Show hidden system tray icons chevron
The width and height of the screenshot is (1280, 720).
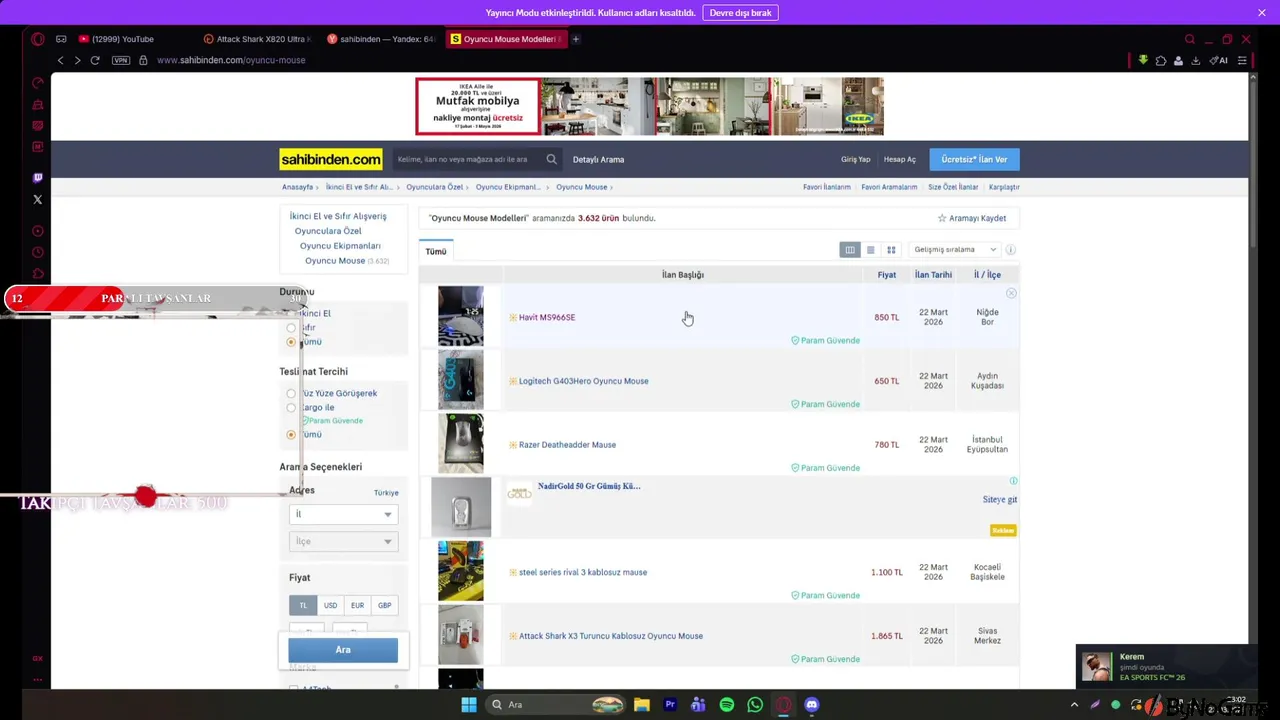1074,705
